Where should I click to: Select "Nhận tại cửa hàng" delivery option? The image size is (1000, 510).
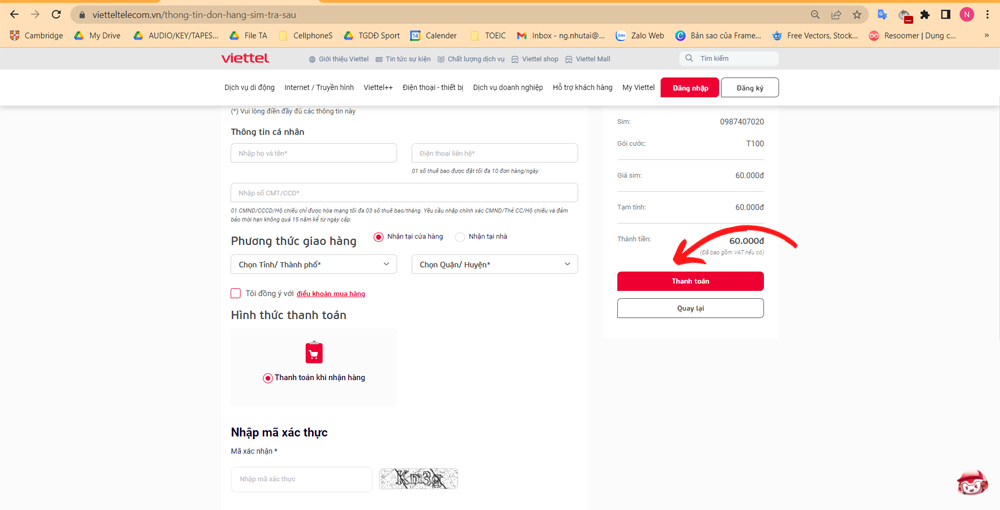pos(379,237)
